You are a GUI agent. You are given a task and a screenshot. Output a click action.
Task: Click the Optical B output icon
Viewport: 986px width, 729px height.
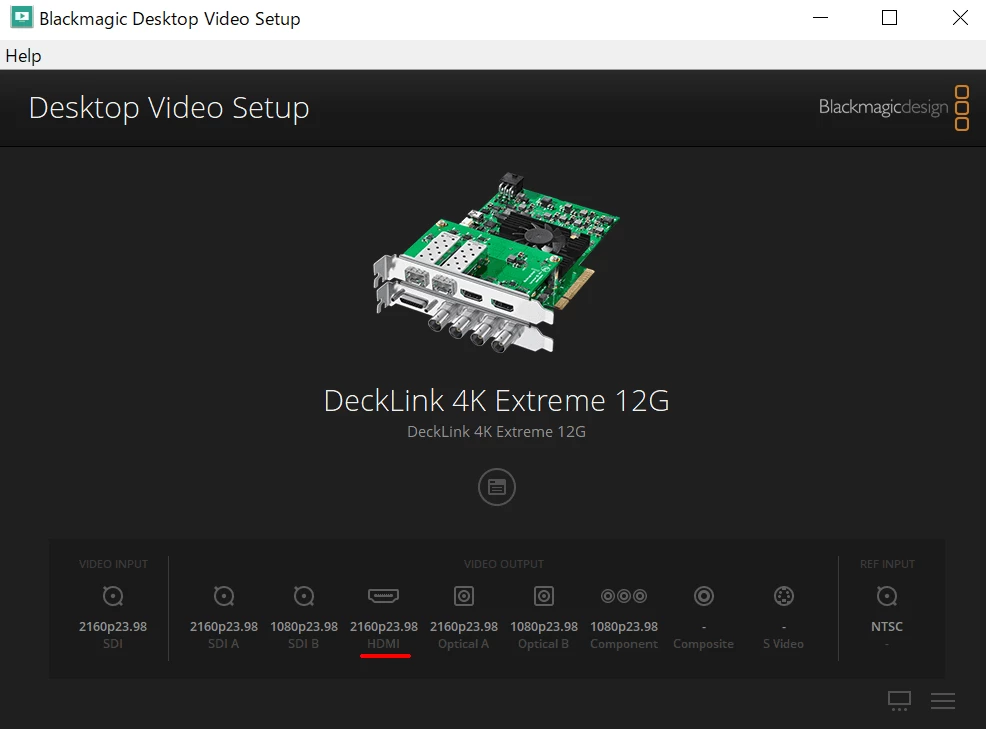click(544, 596)
